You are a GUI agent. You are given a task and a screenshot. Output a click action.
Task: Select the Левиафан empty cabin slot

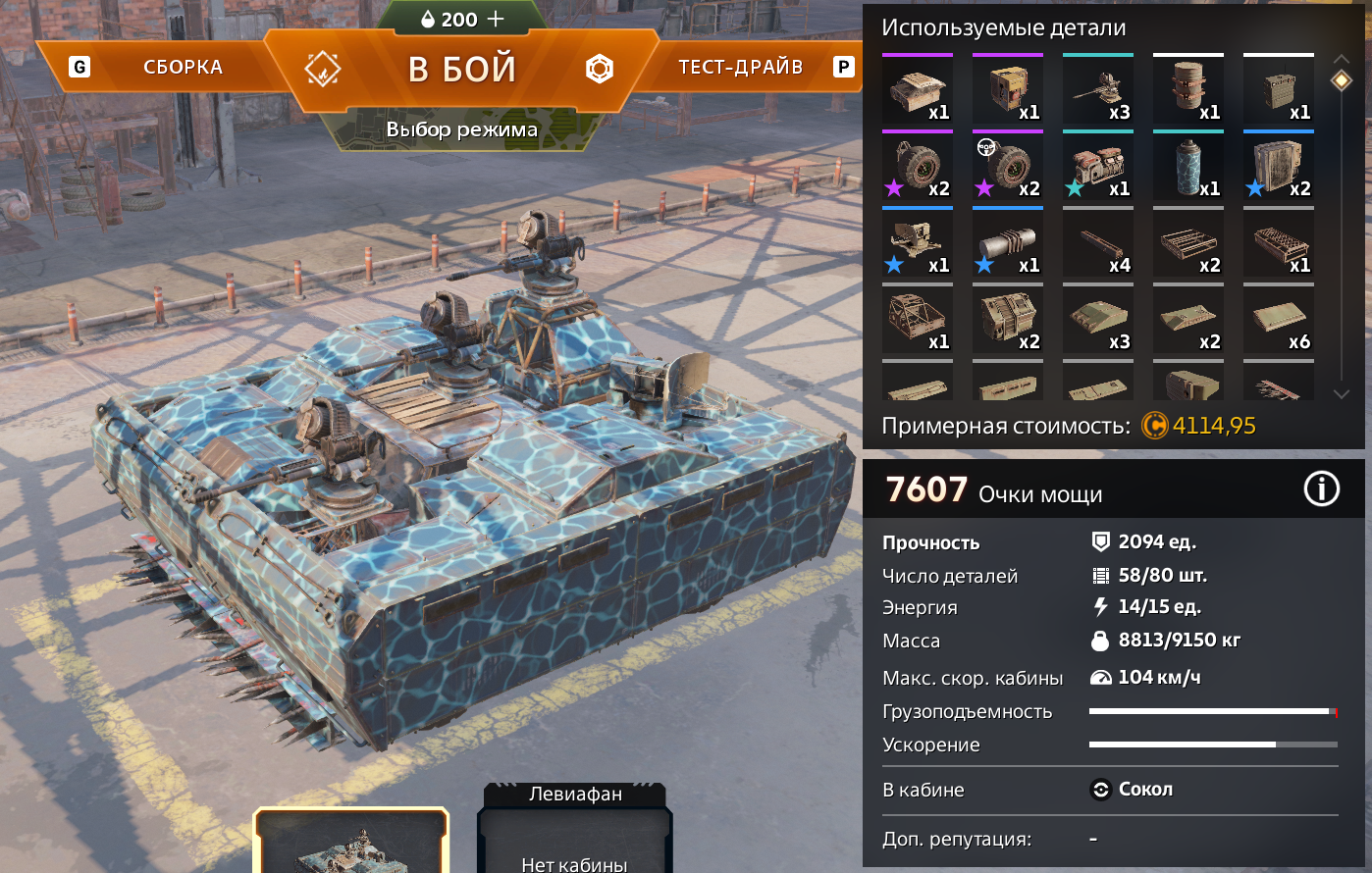click(575, 829)
